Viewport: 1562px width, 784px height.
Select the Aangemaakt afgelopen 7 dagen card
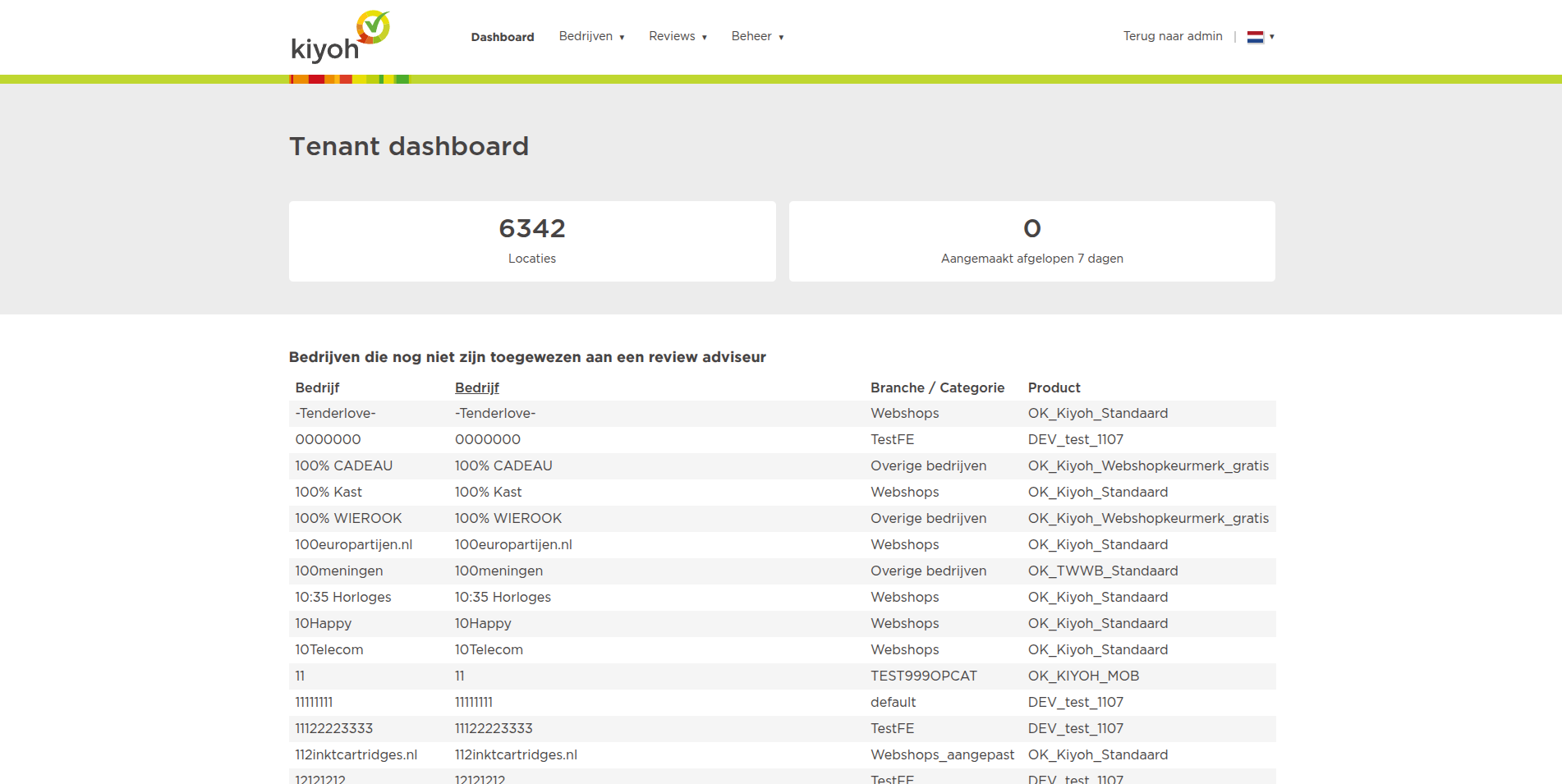pyautogui.click(x=1031, y=241)
